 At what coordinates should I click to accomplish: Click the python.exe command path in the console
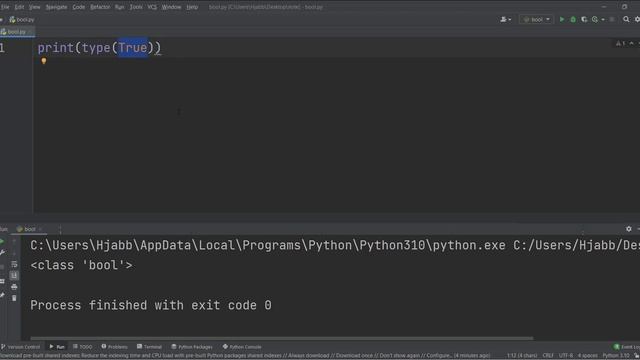[268, 245]
